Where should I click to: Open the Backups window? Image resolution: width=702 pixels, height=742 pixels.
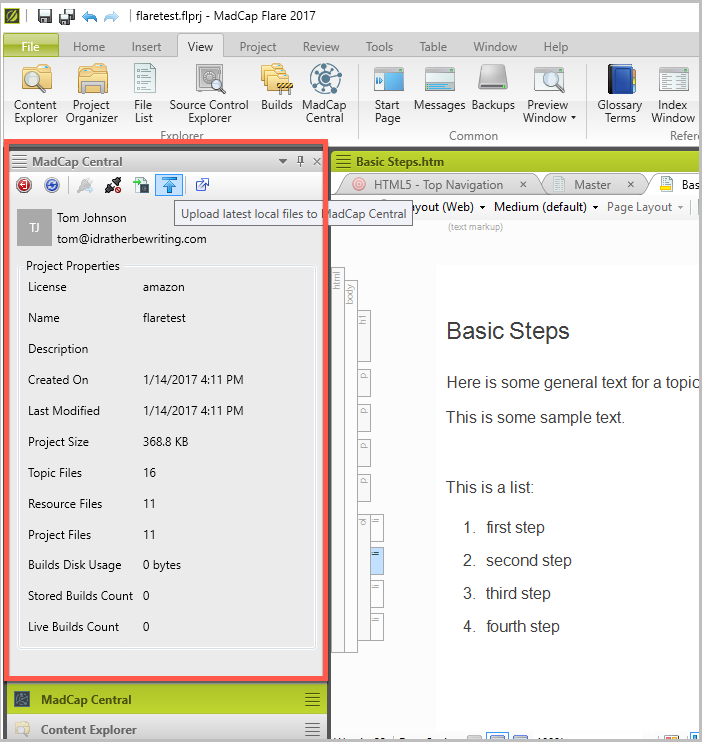[x=493, y=88]
